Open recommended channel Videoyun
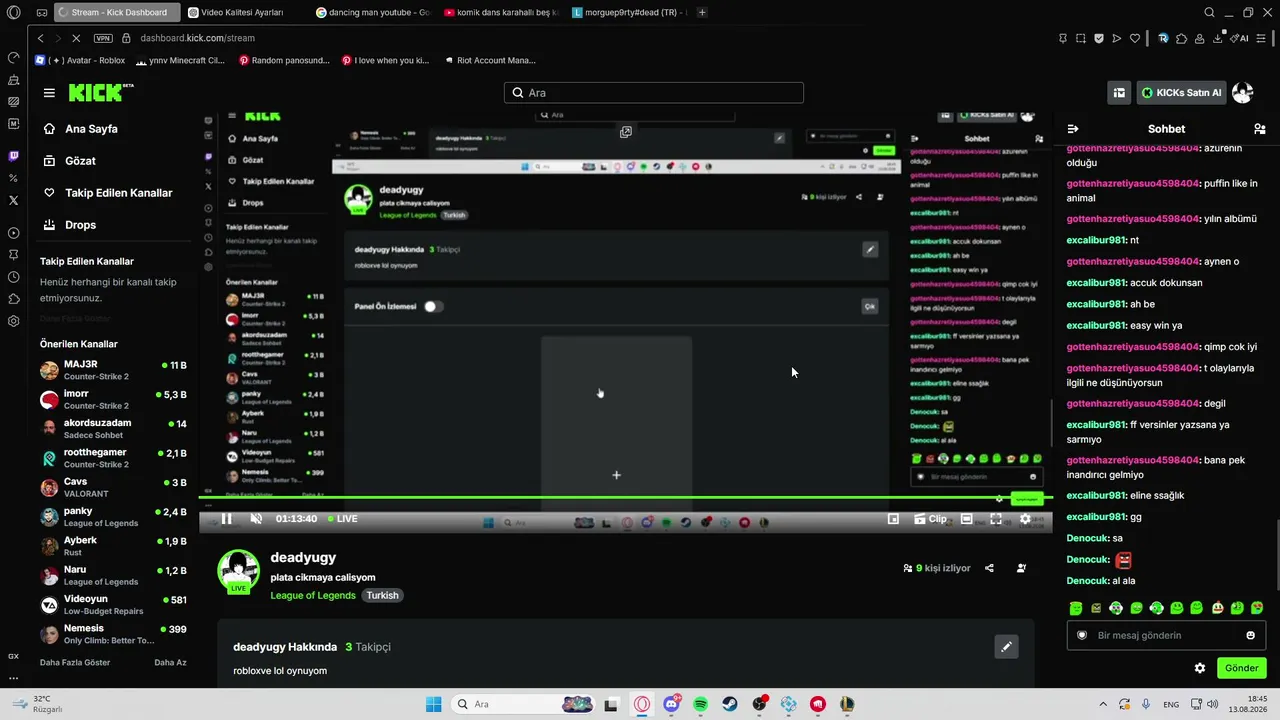The image size is (1280, 720). click(x=113, y=605)
